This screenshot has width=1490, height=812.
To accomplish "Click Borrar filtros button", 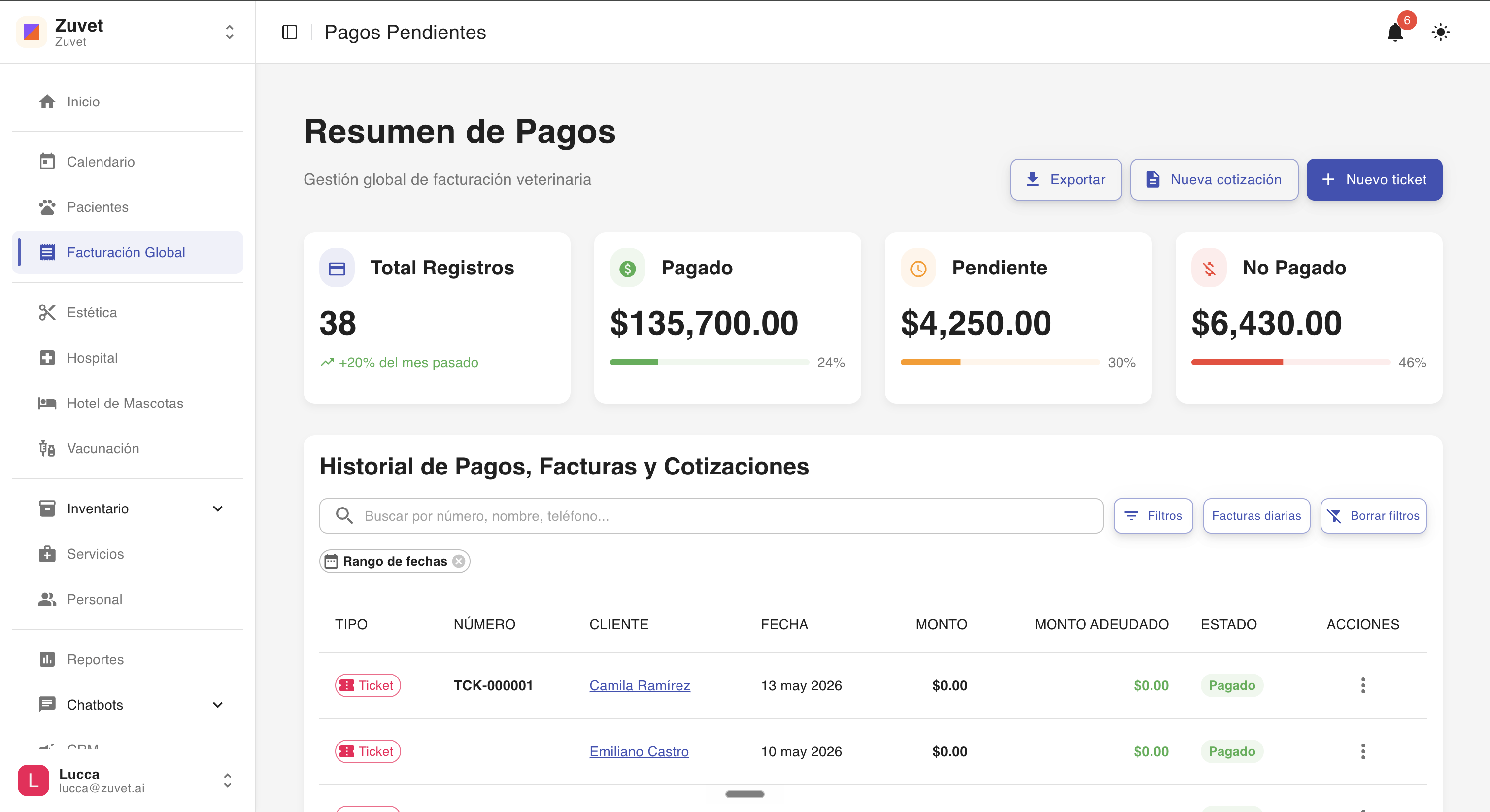I will (x=1373, y=515).
